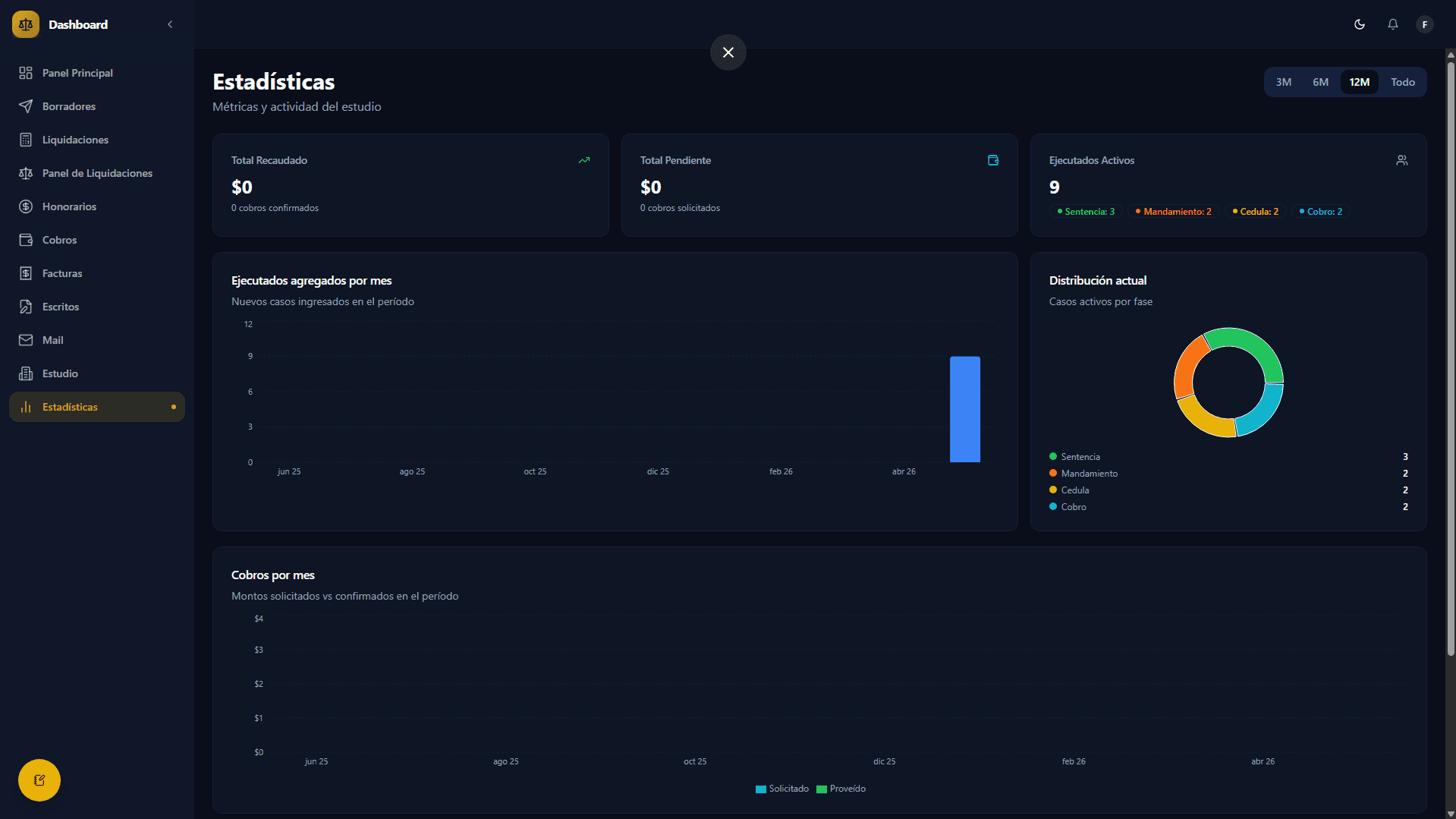Screen dimensions: 1456x819
Task: Toggle the Solicitado series in legend
Action: coord(782,789)
